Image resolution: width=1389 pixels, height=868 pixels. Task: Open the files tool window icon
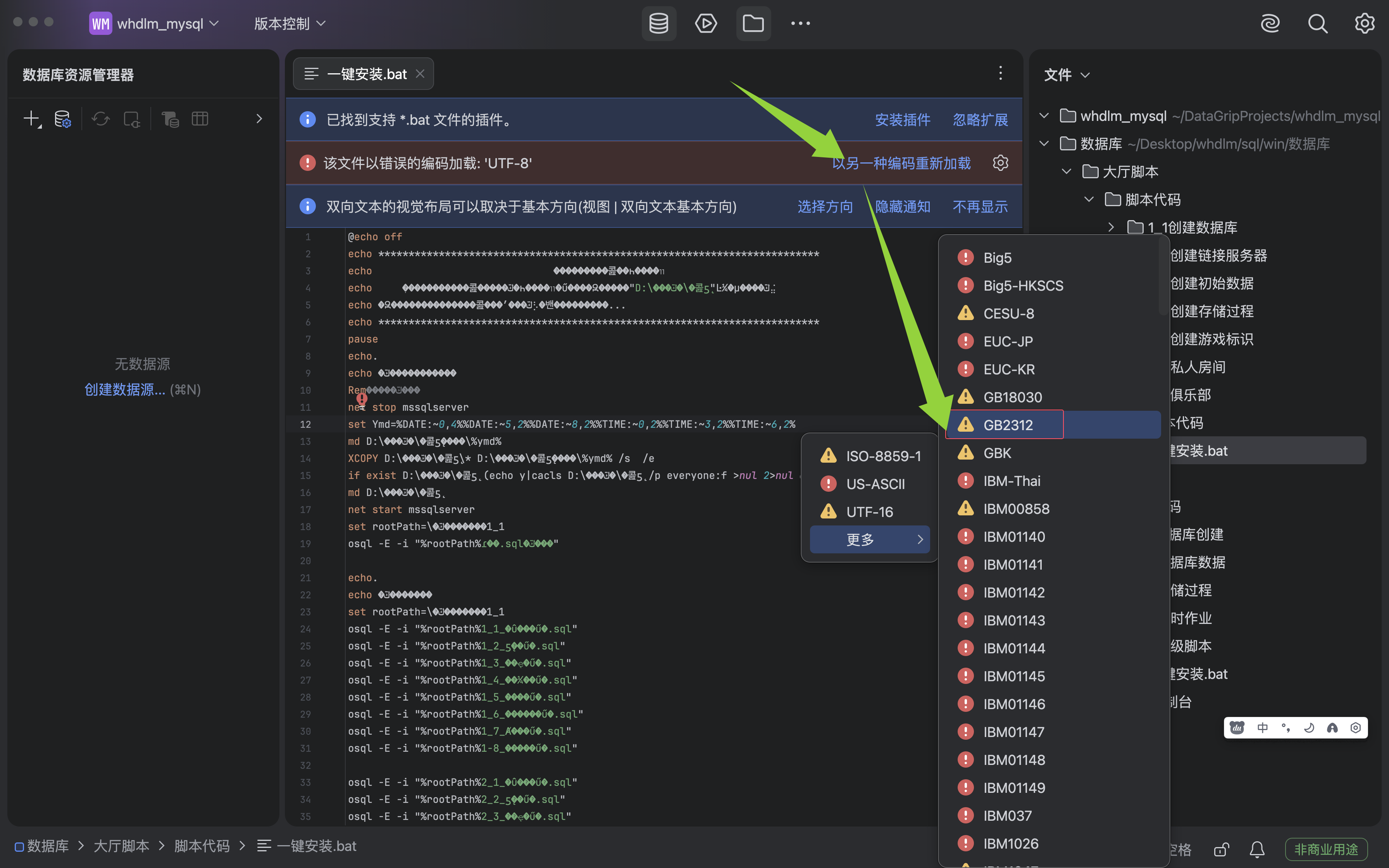tap(753, 24)
